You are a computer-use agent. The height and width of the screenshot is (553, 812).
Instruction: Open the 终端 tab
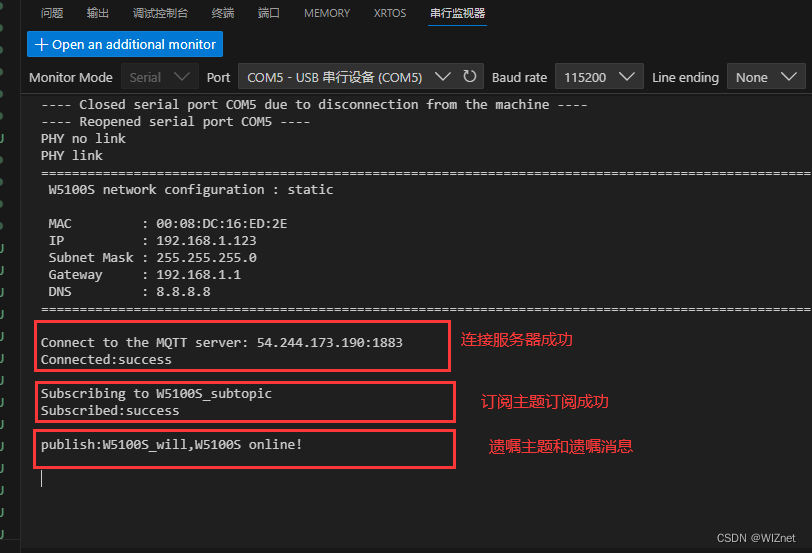point(223,13)
